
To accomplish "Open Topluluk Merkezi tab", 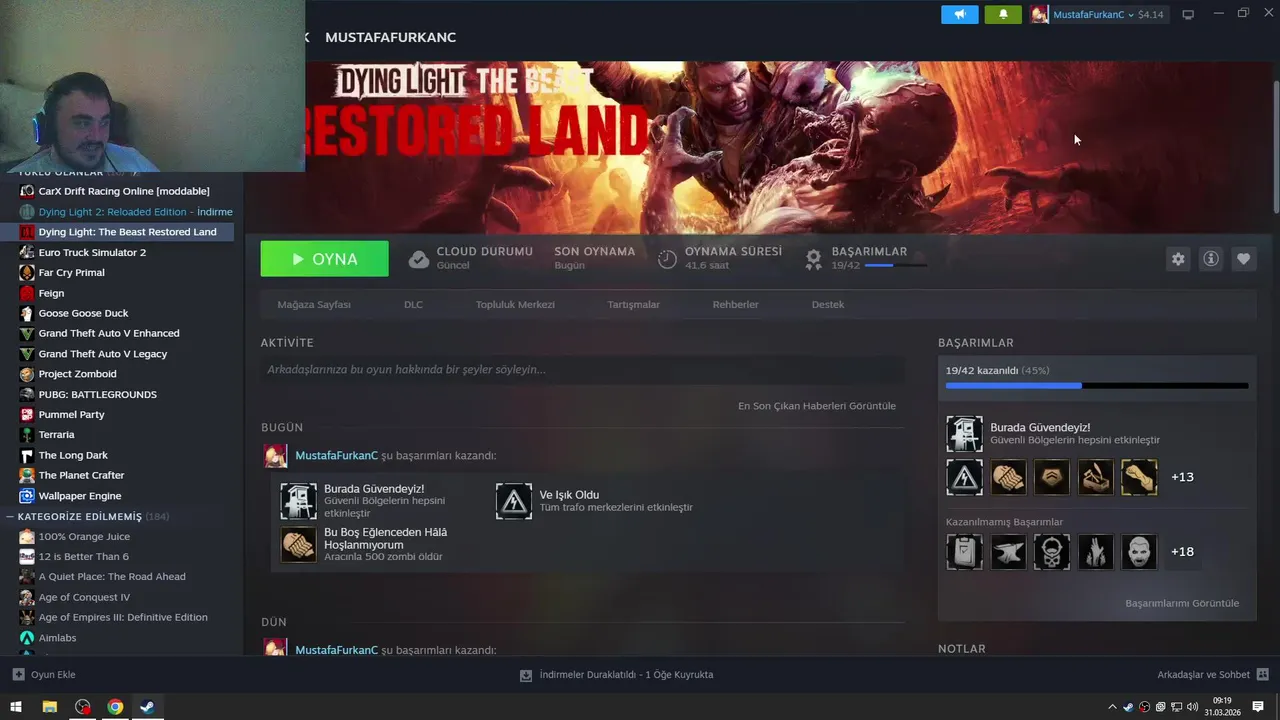I will coord(515,304).
